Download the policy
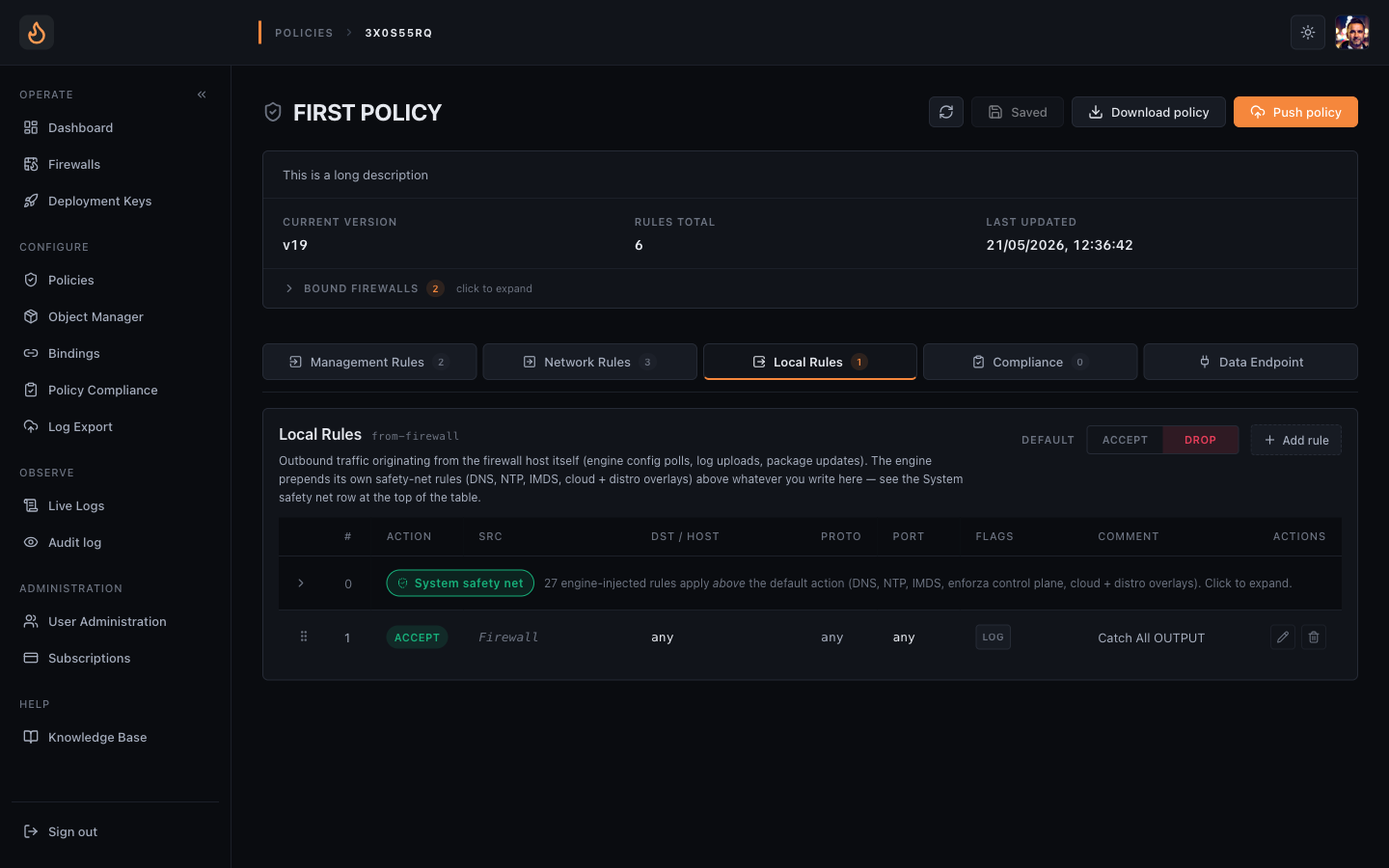 pyautogui.click(x=1149, y=112)
